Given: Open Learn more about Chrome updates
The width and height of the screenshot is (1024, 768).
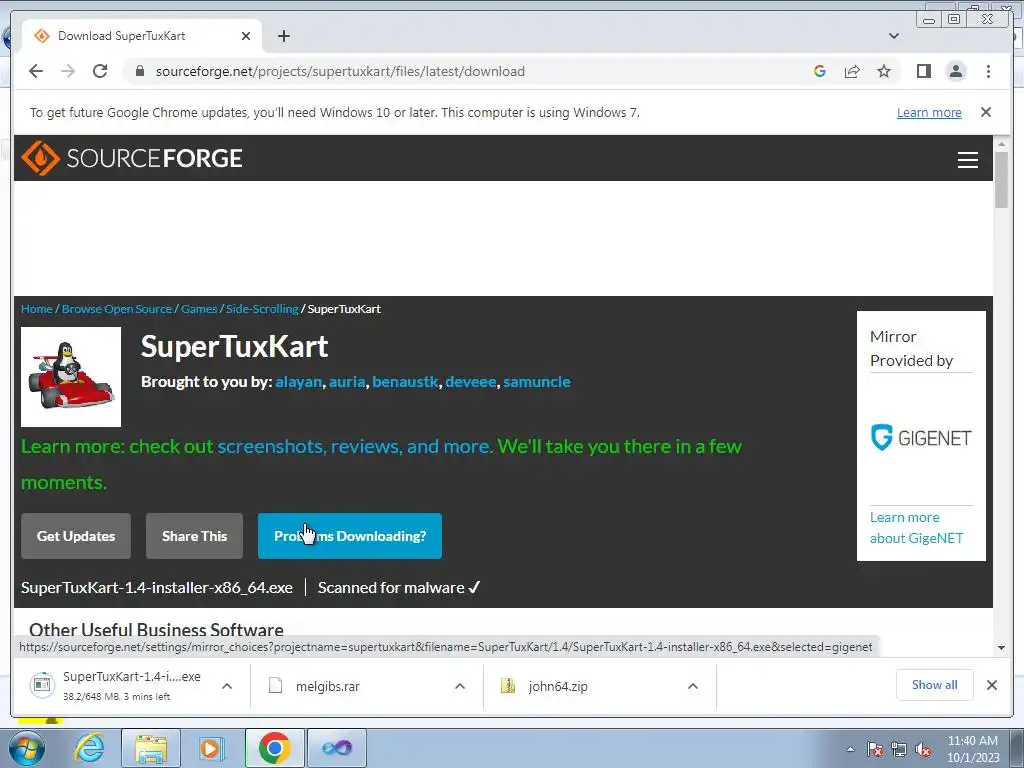Looking at the screenshot, I should click(x=929, y=112).
